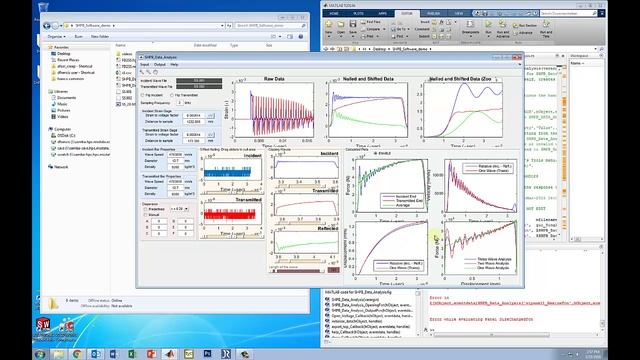Click Burn in Explorer toolbar
The image size is (640, 360).
[78, 36]
